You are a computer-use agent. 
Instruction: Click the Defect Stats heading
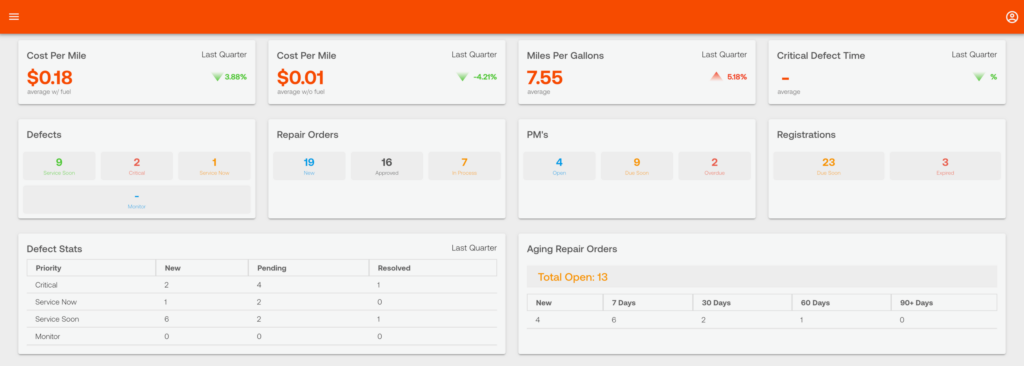54,249
